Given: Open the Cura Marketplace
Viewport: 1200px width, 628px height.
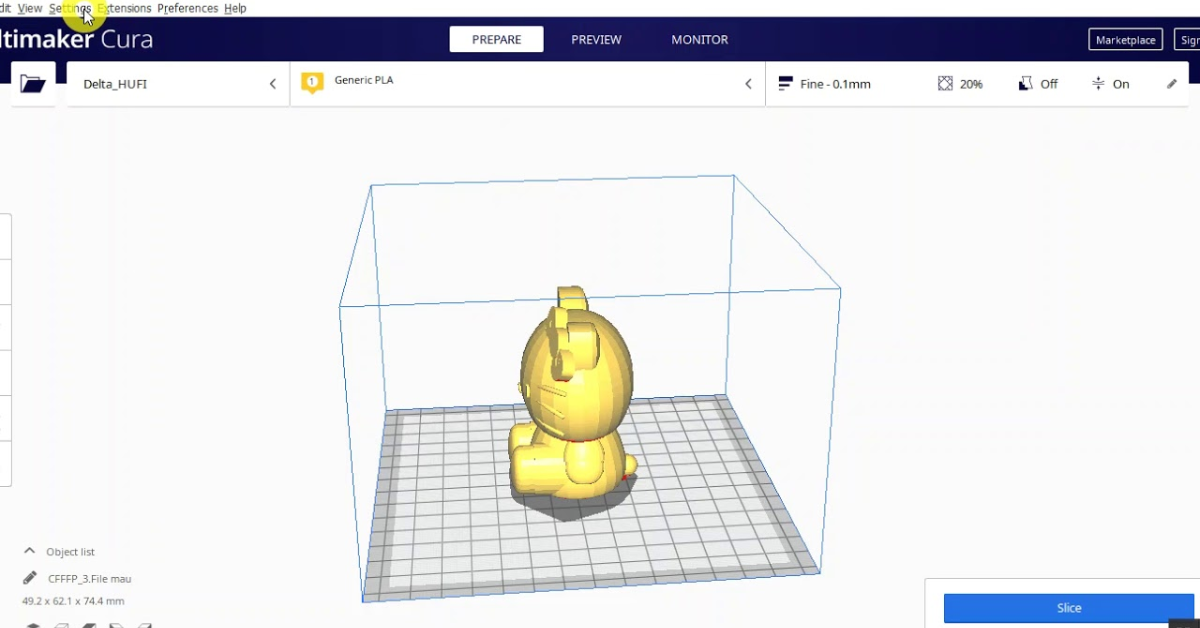Looking at the screenshot, I should click(x=1125, y=39).
